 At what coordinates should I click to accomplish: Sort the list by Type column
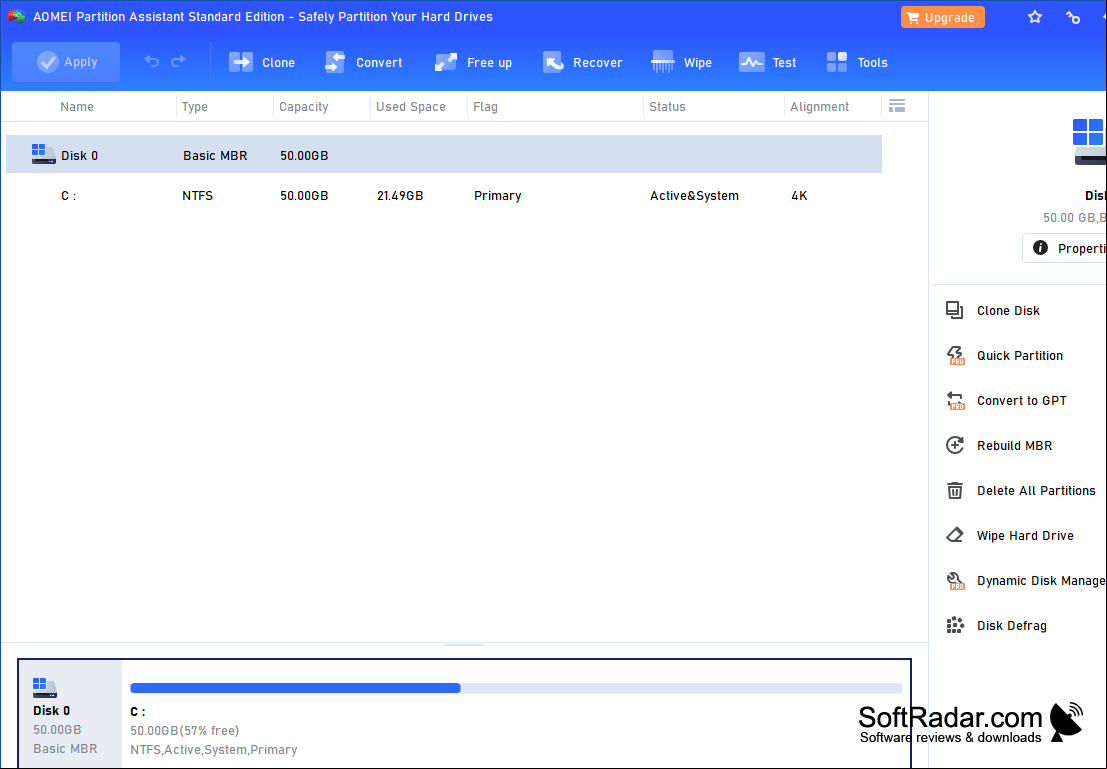point(195,107)
